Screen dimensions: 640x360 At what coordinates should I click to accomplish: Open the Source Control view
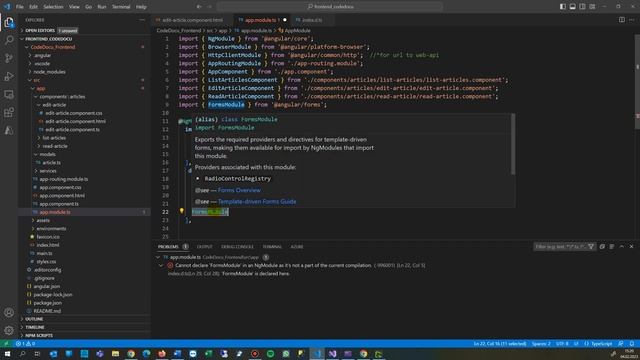point(9,58)
